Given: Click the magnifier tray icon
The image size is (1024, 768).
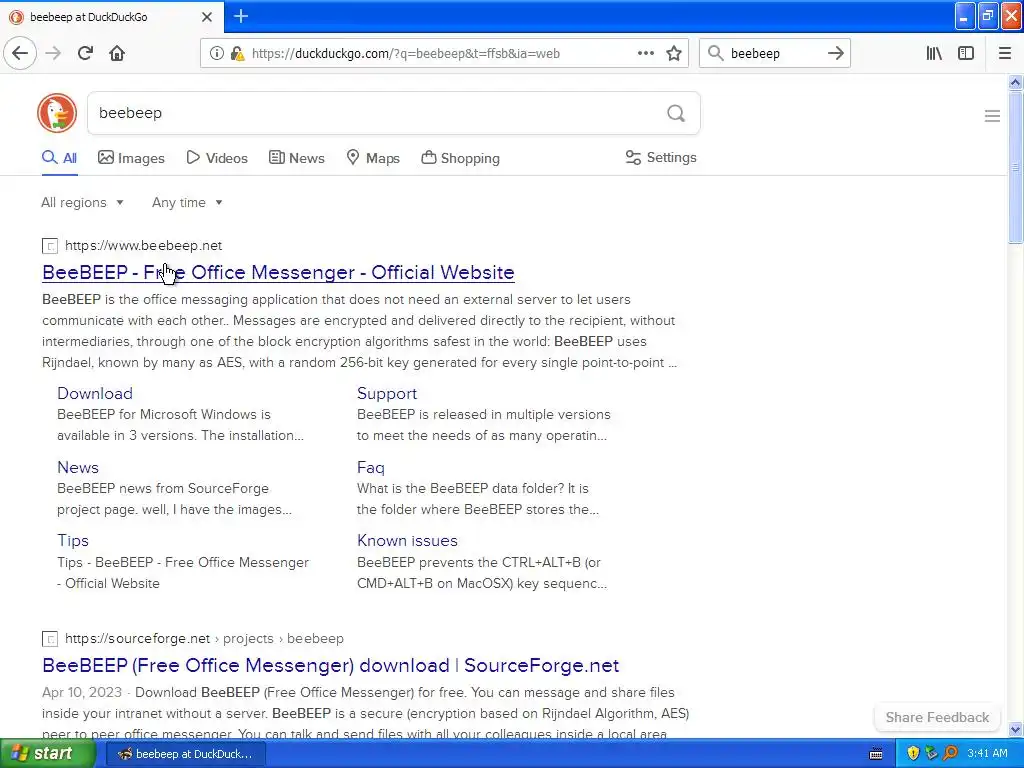Looking at the screenshot, I should [950, 753].
